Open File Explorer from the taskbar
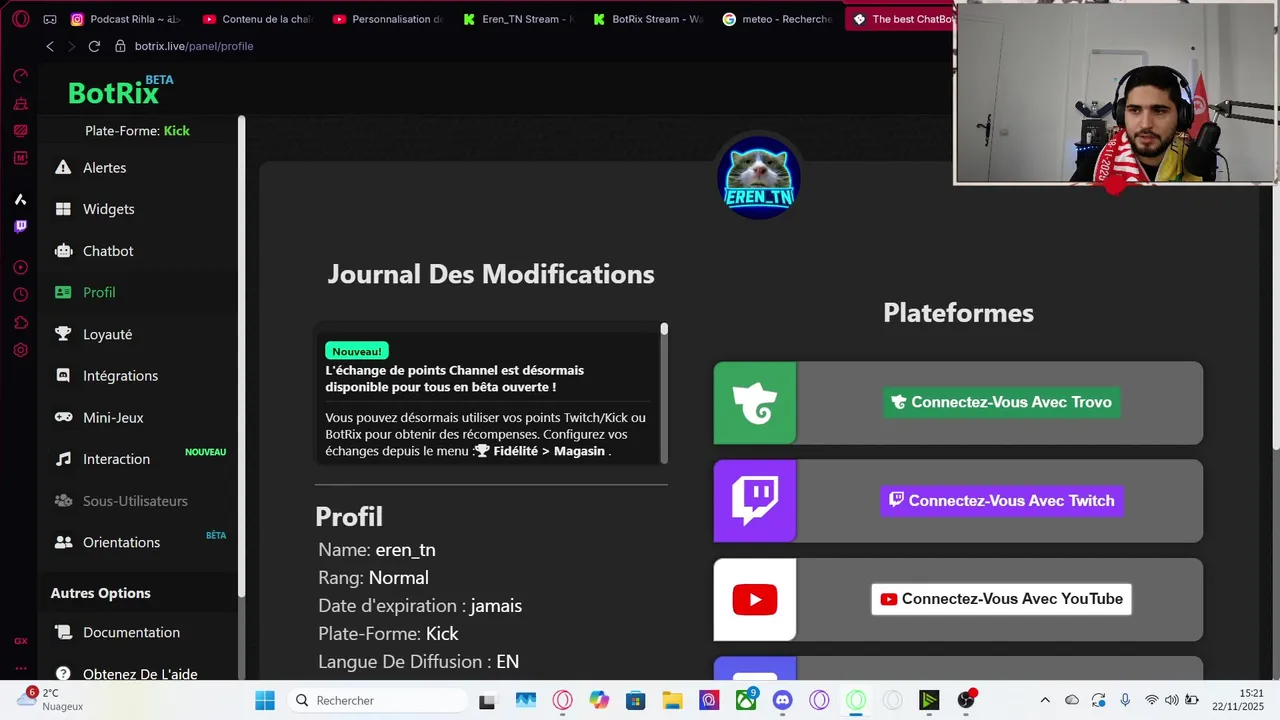Screen dimensions: 1280x720 click(672, 700)
